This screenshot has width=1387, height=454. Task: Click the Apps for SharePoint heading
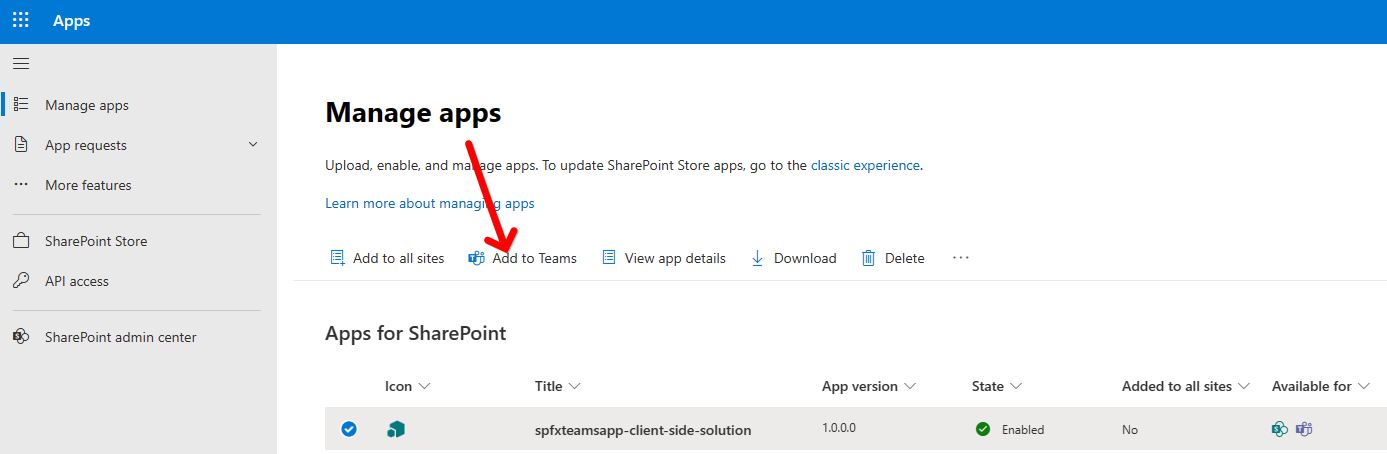[416, 333]
